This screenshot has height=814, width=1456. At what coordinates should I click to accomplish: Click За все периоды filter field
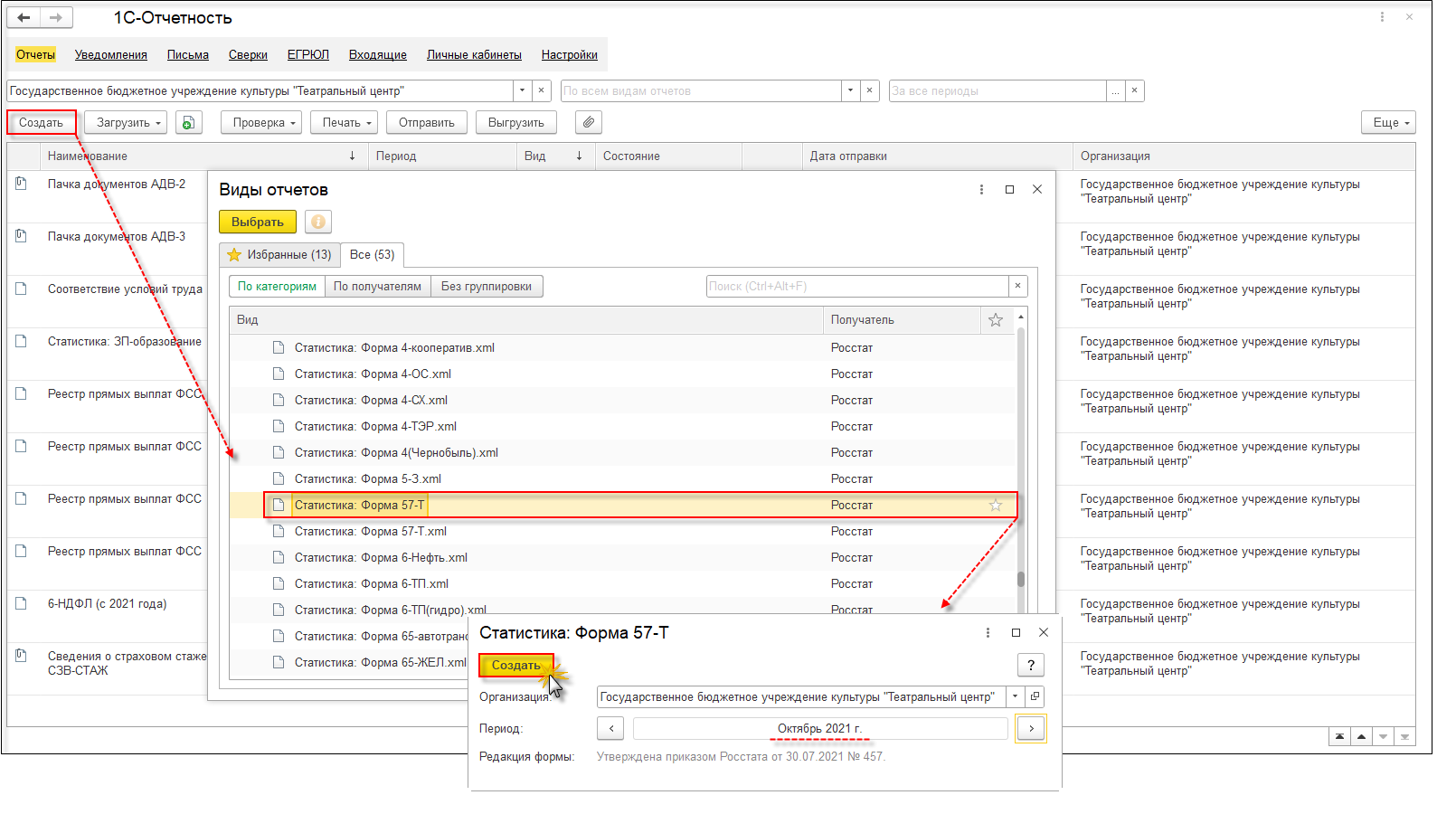tap(997, 90)
